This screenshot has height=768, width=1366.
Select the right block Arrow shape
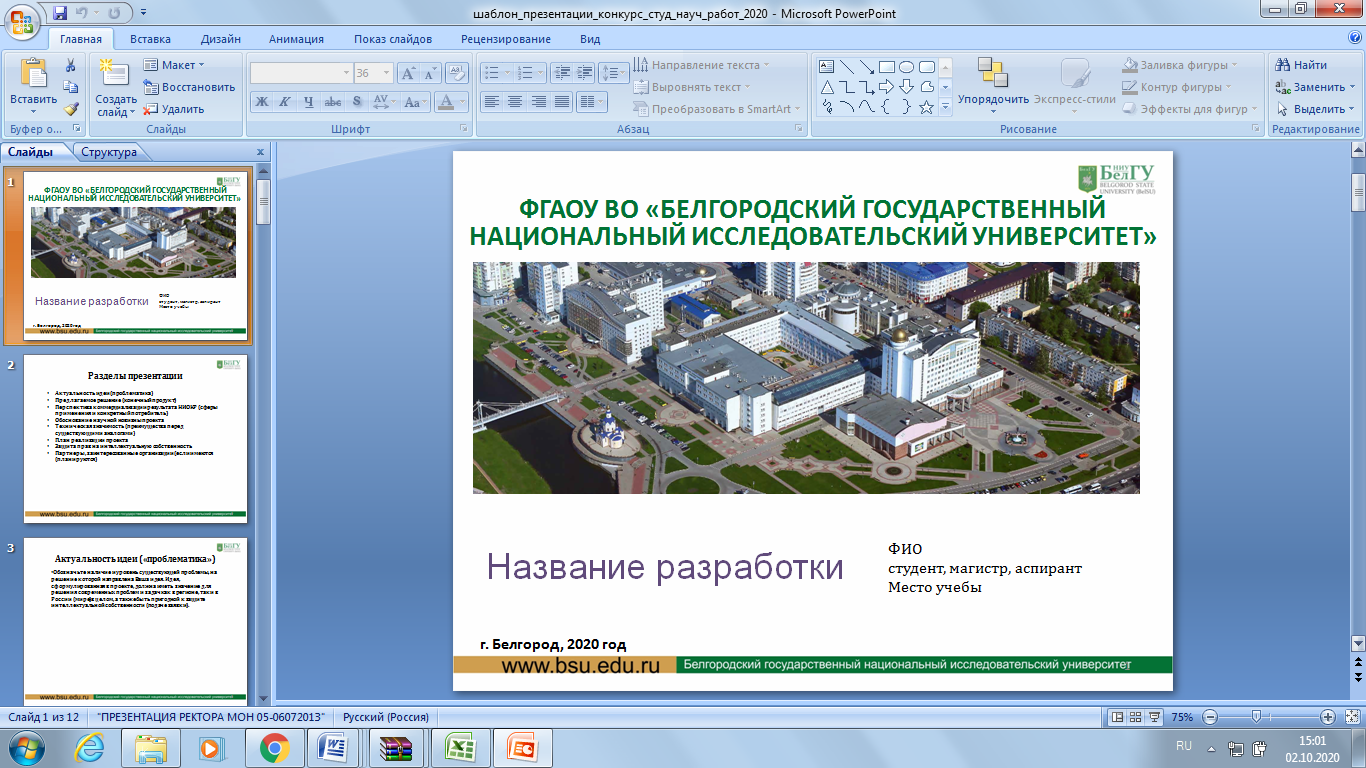(887, 86)
